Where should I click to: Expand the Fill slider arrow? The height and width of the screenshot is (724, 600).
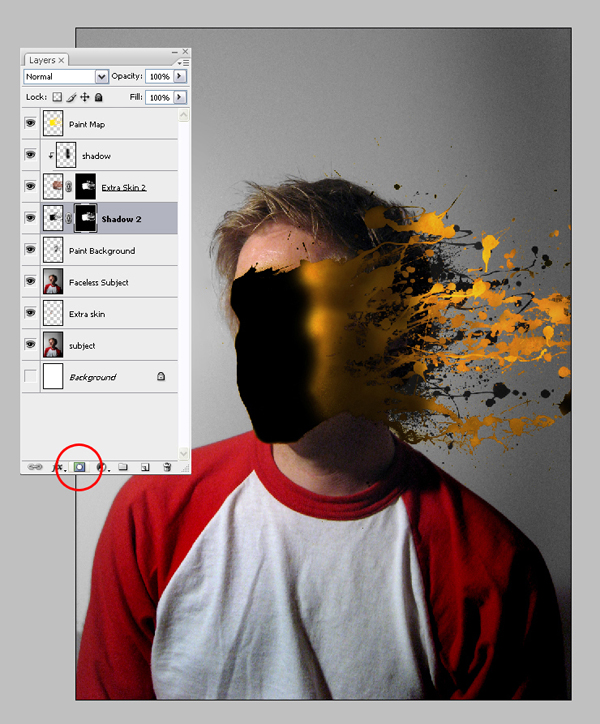click(x=179, y=97)
